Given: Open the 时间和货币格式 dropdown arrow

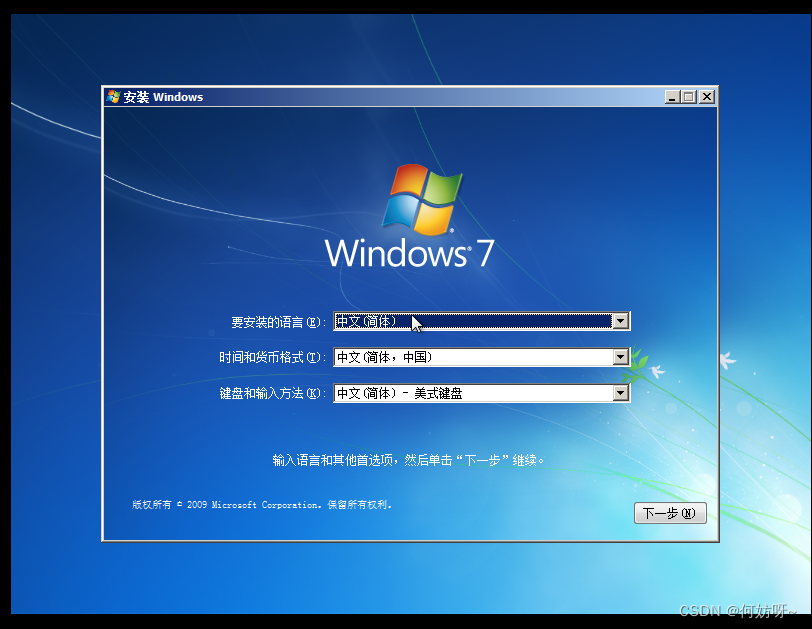Looking at the screenshot, I should [x=620, y=357].
